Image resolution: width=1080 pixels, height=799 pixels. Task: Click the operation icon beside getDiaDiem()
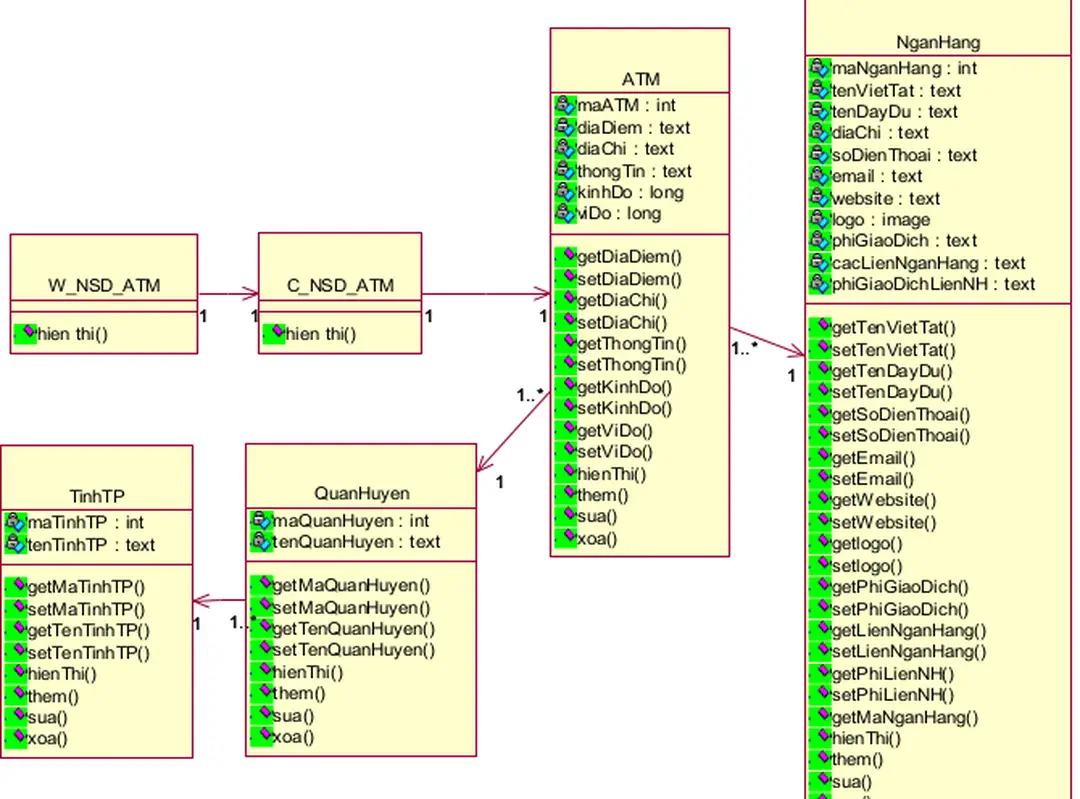click(x=566, y=257)
